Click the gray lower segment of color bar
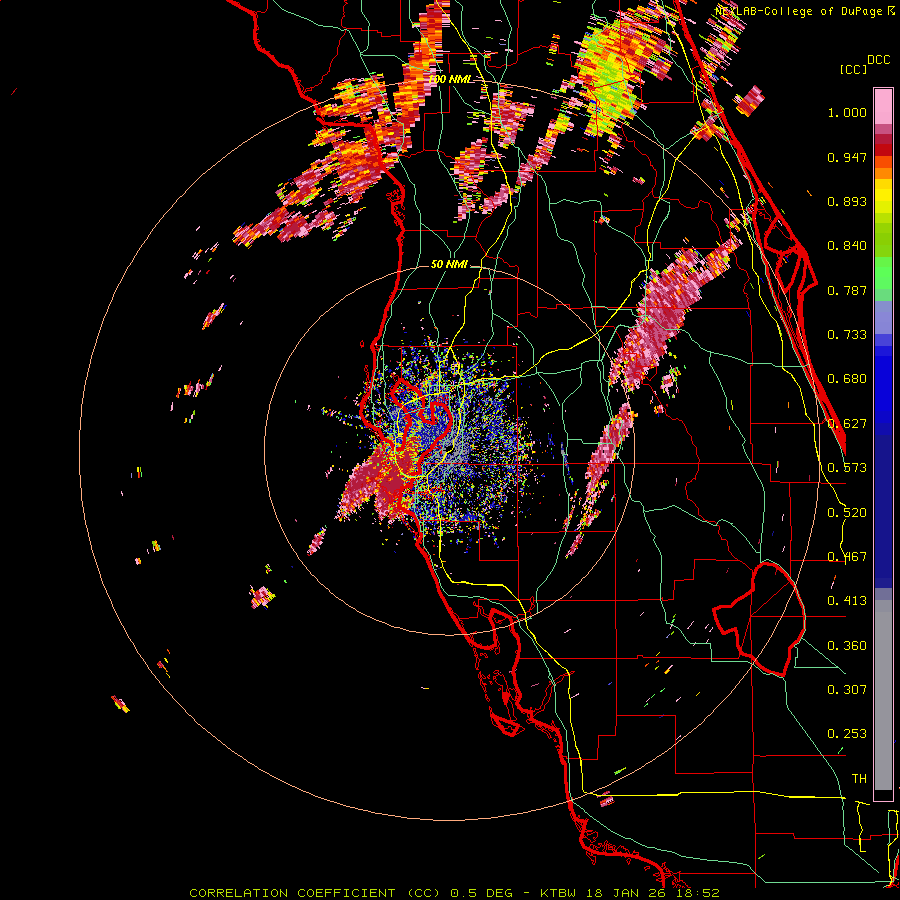The width and height of the screenshot is (900, 900). point(883,695)
